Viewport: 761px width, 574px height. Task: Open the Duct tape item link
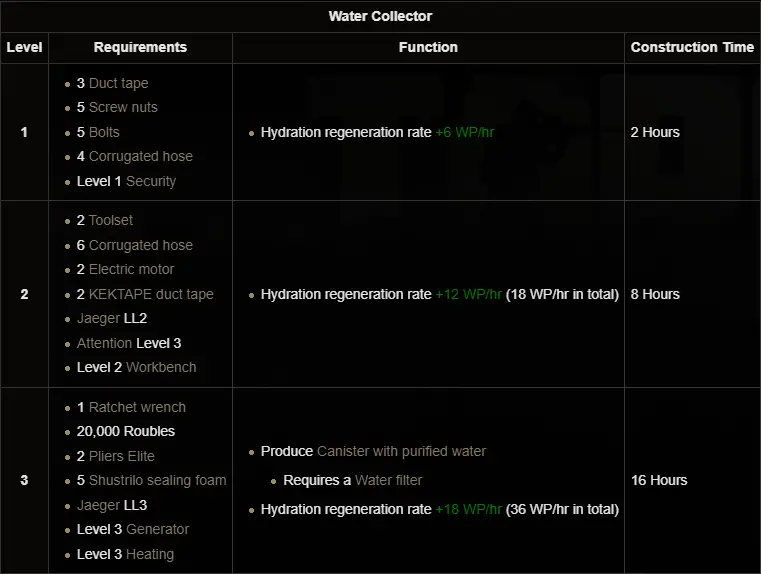118,83
